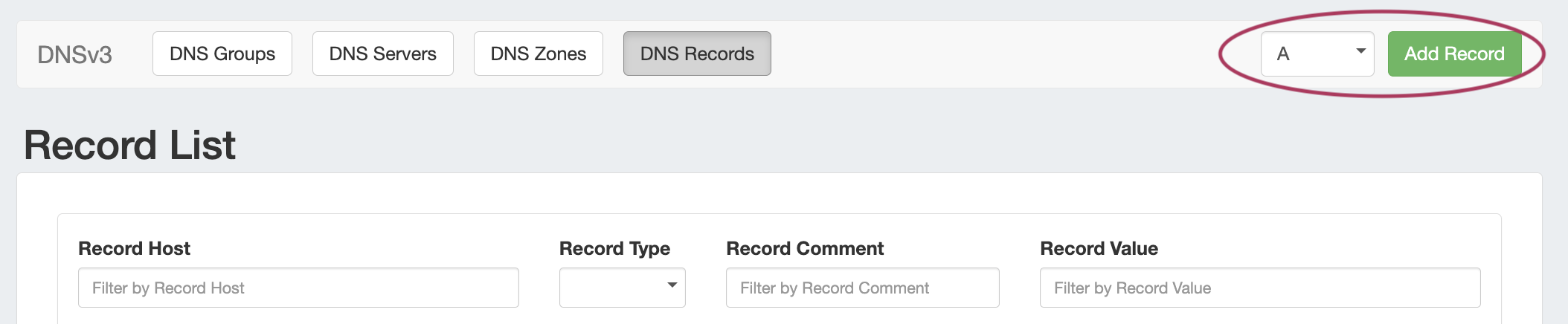1568x324 pixels.
Task: Expand the Record Type filter dropdown
Action: [622, 288]
